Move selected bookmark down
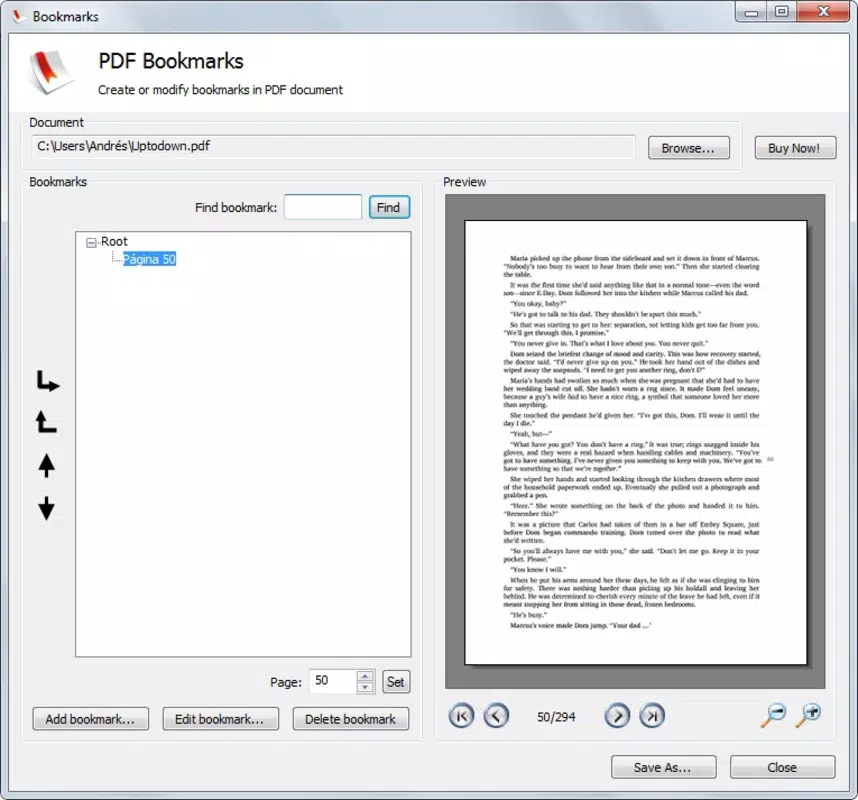The height and width of the screenshot is (800, 858). click(x=47, y=508)
